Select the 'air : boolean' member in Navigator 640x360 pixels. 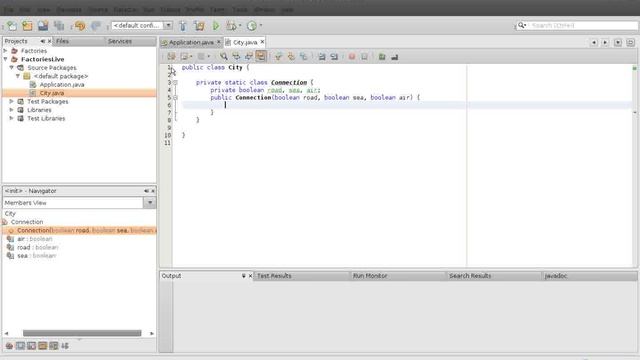coord(35,239)
